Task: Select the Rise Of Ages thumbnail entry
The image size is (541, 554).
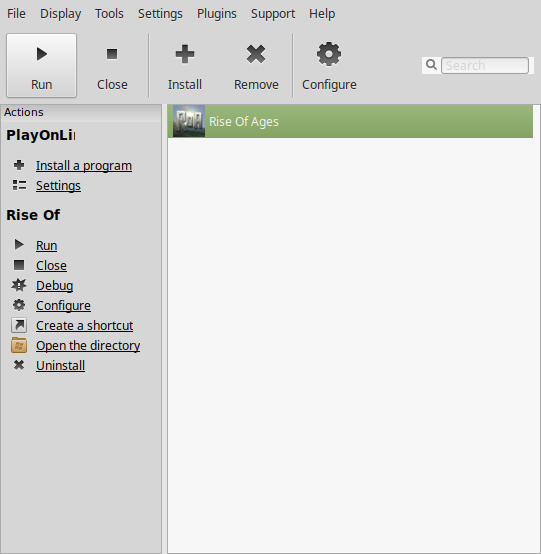Action: click(189, 121)
